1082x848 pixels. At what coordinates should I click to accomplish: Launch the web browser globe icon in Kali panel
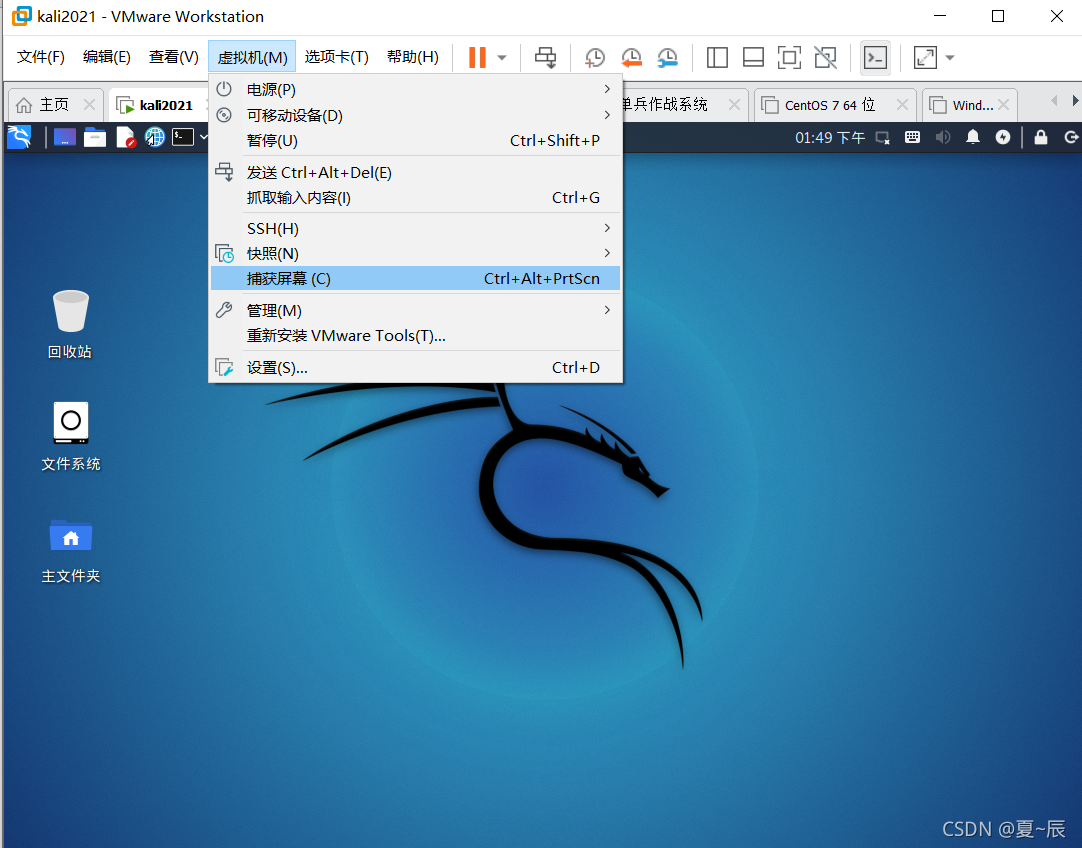(x=155, y=137)
